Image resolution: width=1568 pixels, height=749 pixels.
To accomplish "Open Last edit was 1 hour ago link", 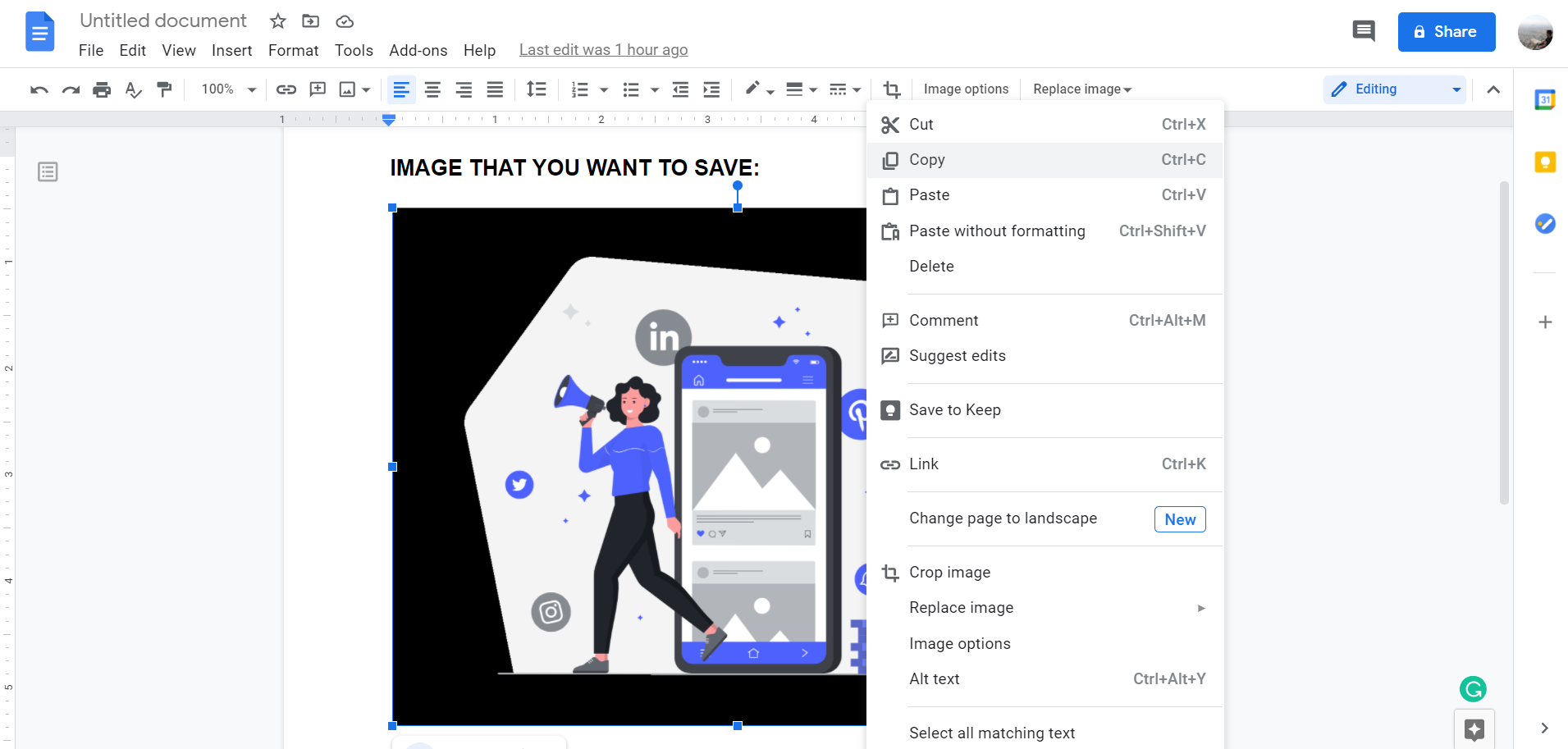I will point(603,50).
